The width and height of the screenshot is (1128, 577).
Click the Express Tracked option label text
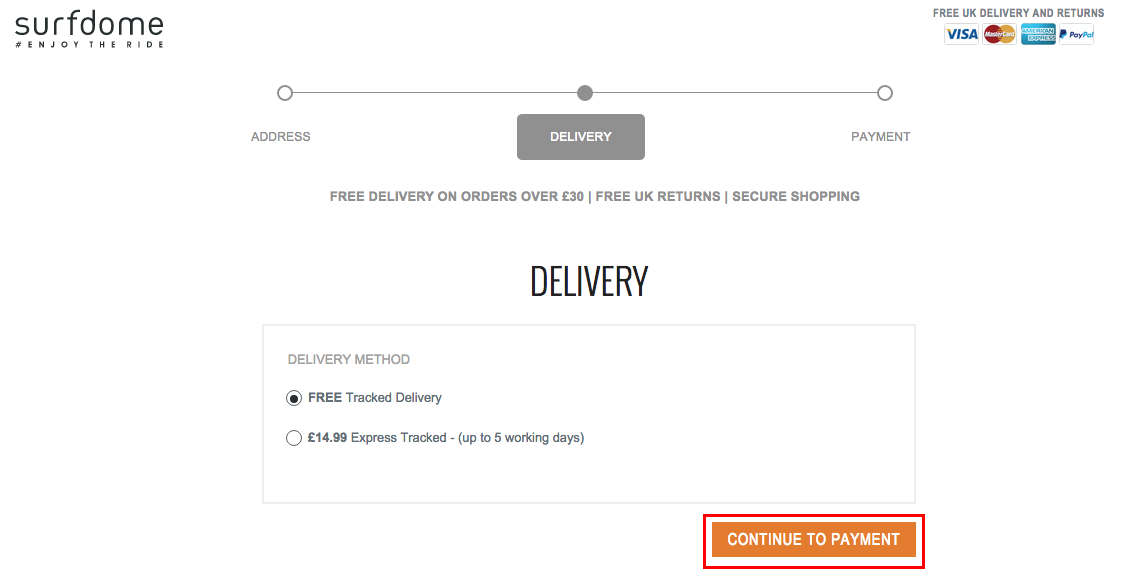446,437
